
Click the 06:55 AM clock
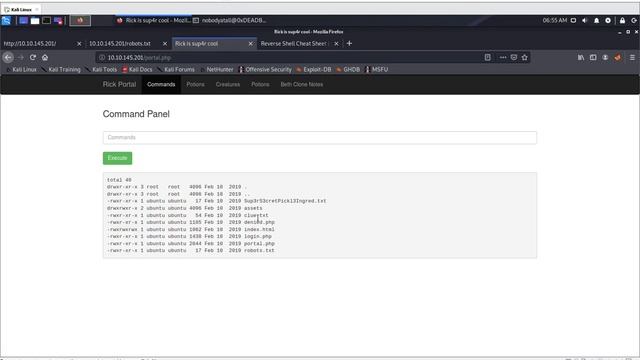[x=555, y=20]
